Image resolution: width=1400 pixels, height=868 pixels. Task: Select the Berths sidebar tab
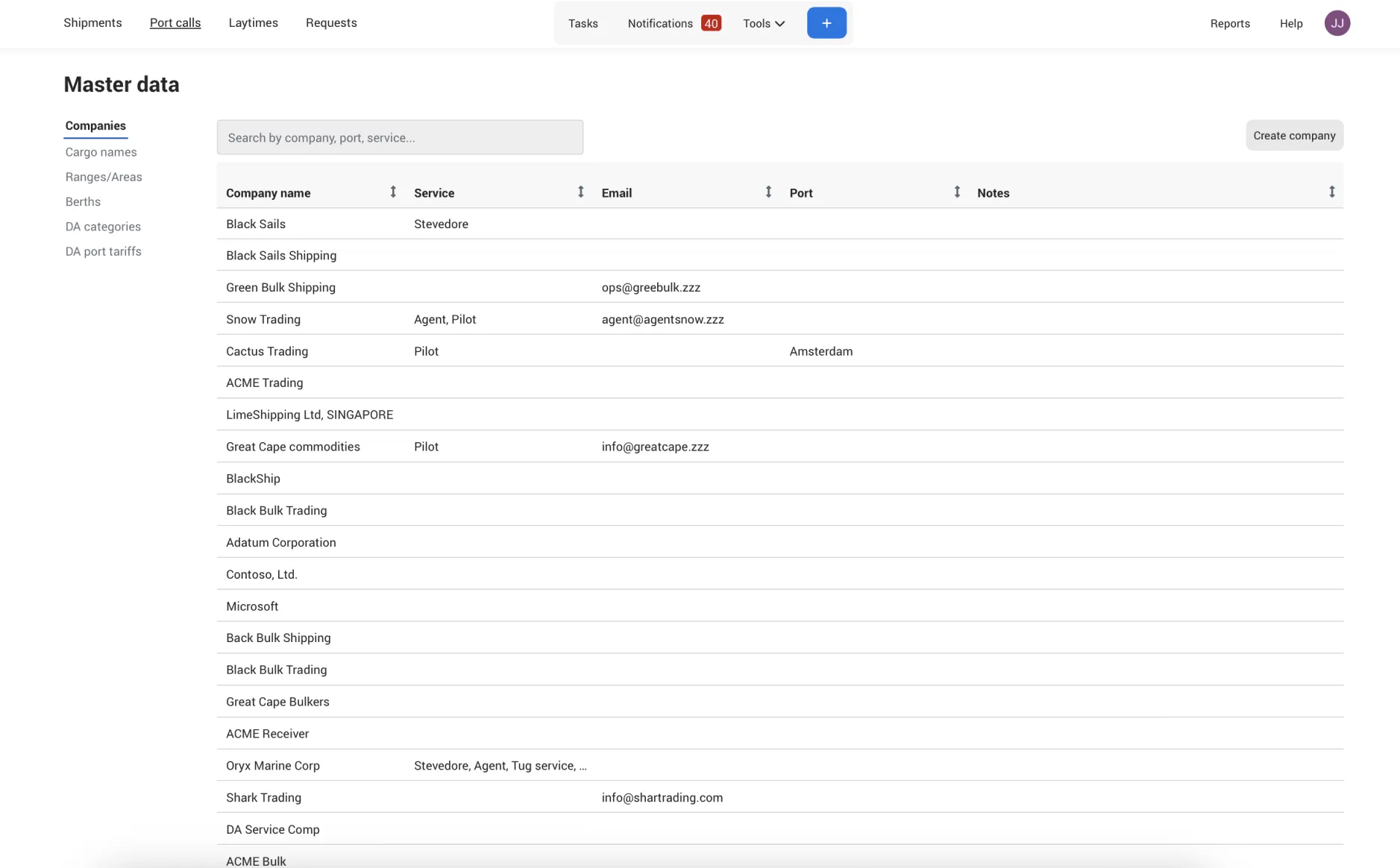click(83, 202)
